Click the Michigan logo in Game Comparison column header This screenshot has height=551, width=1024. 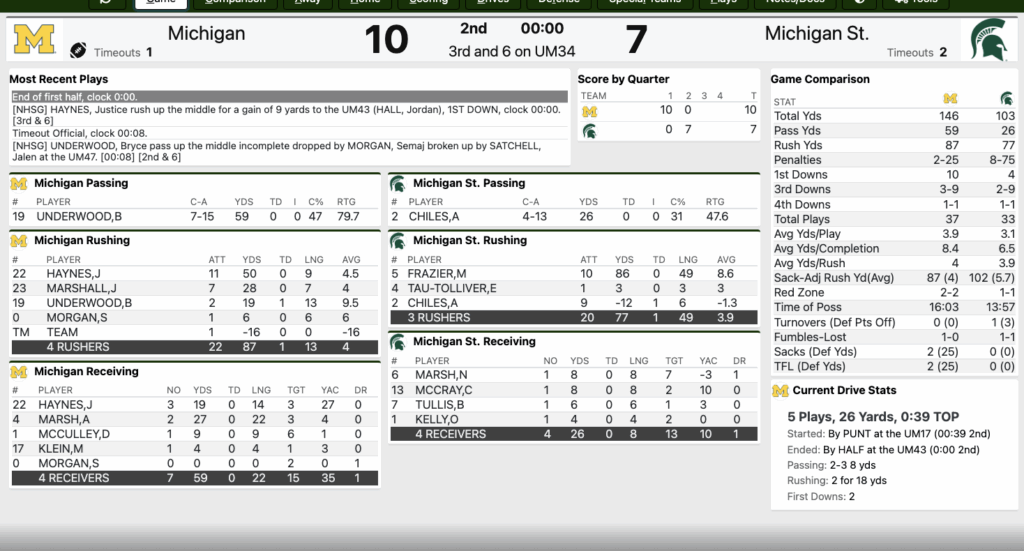(x=950, y=100)
